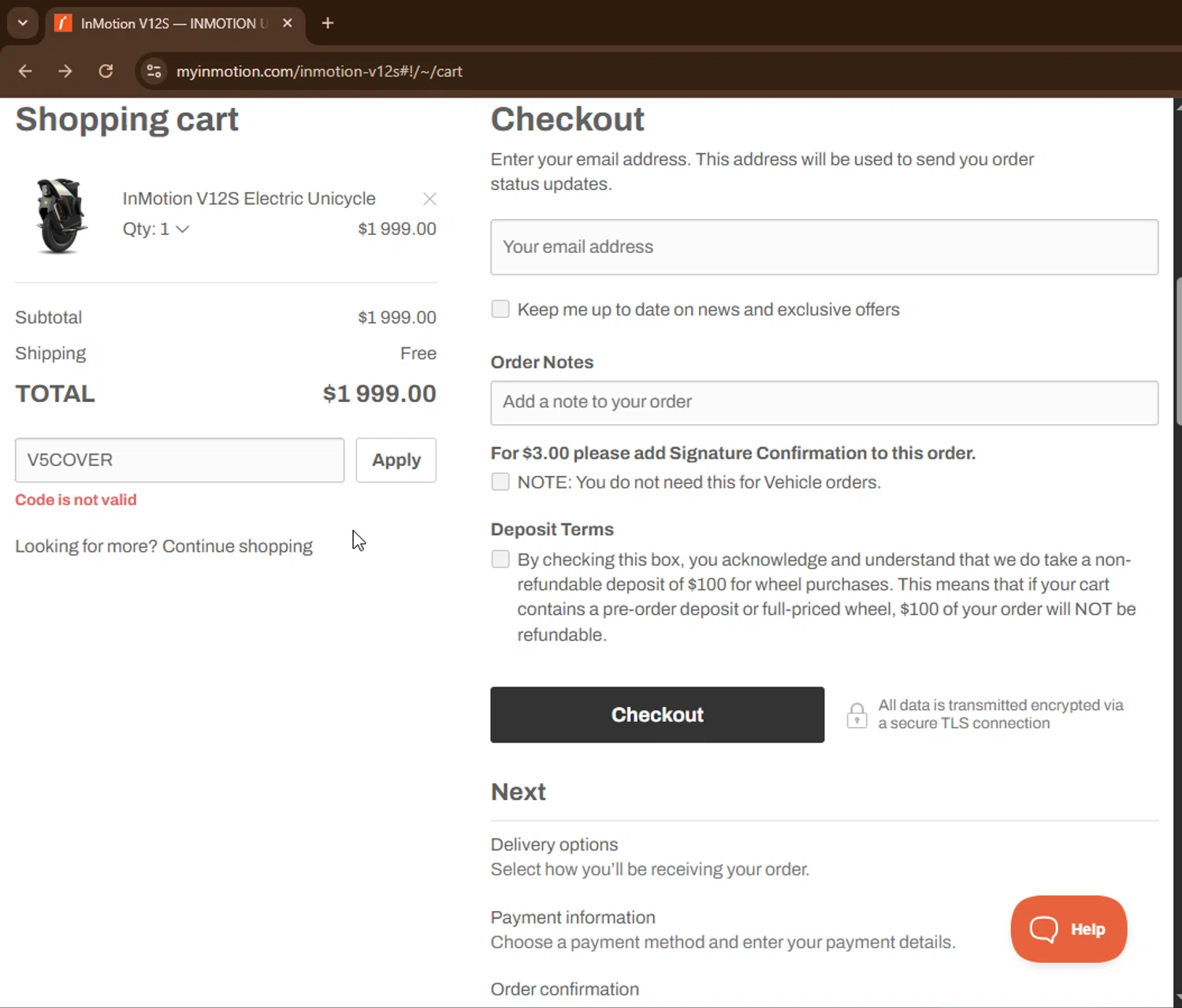Open site information icon in address bar
This screenshot has height=1008, width=1182.
coord(154,71)
